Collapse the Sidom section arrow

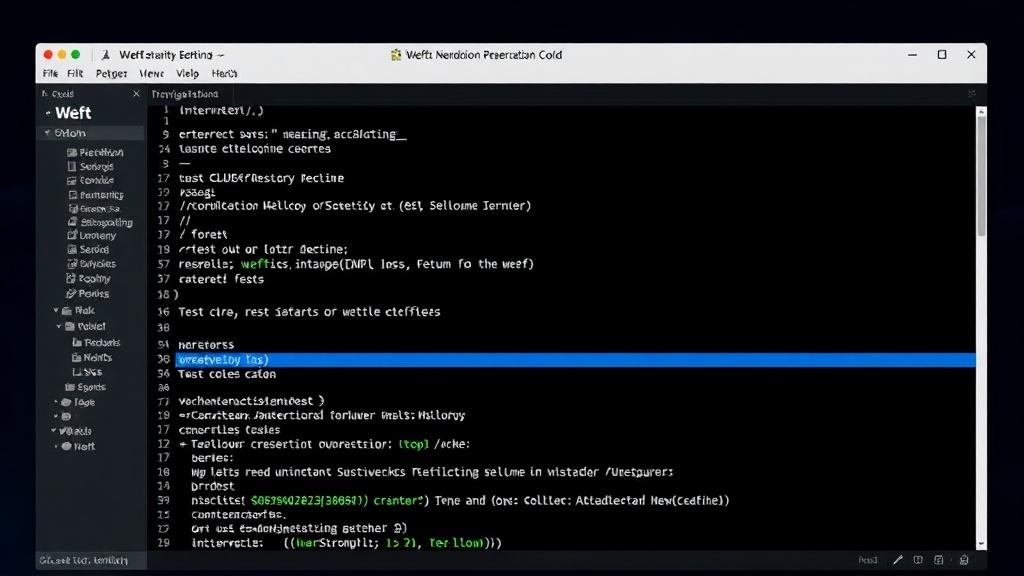click(47, 133)
